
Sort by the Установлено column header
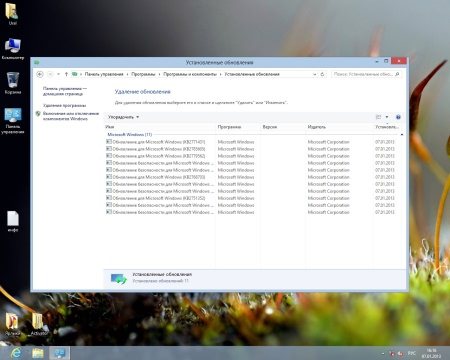[x=387, y=127]
